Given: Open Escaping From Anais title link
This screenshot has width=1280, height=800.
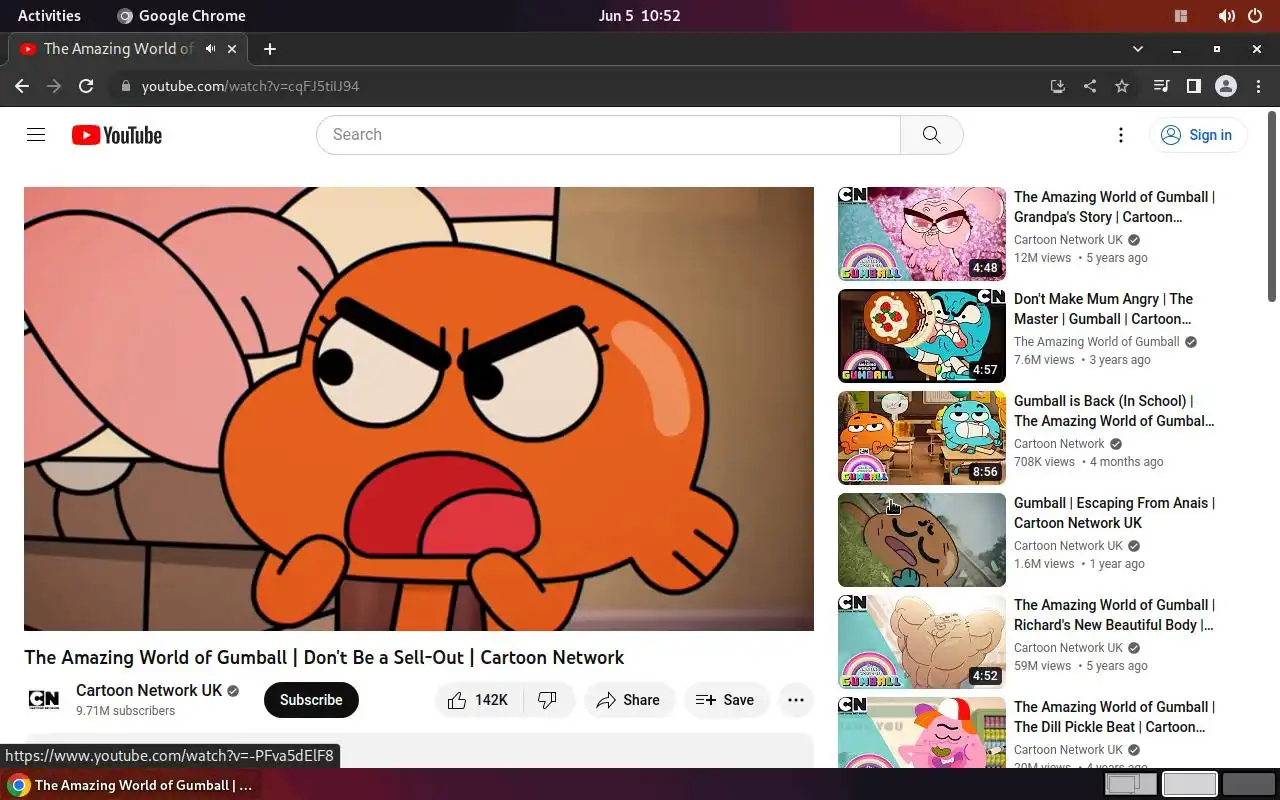Looking at the screenshot, I should coord(1114,513).
